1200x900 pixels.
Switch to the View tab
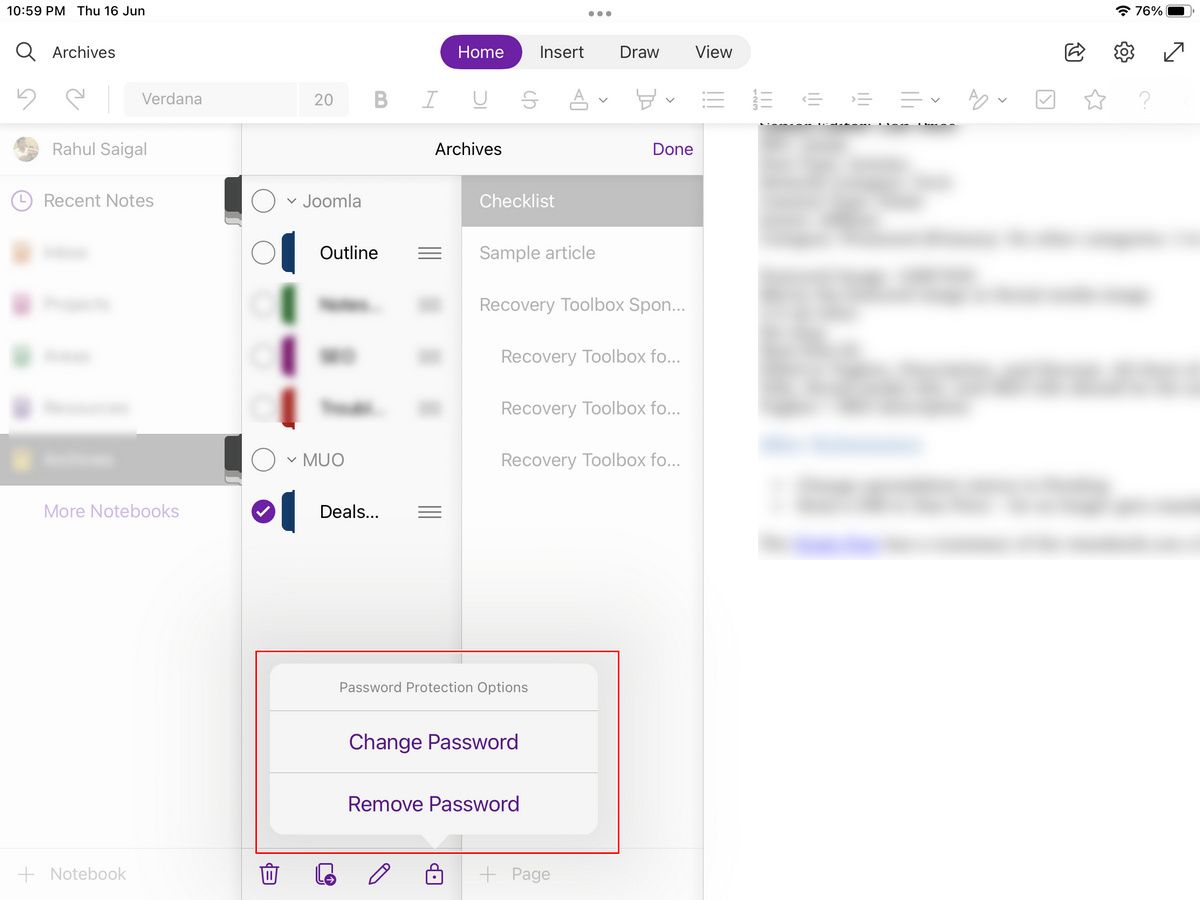(714, 52)
